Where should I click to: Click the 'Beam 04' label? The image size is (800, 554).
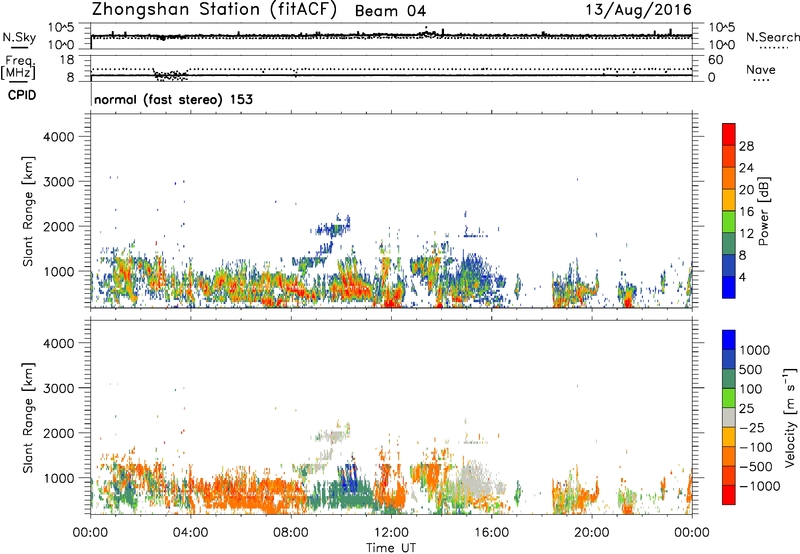[x=390, y=11]
